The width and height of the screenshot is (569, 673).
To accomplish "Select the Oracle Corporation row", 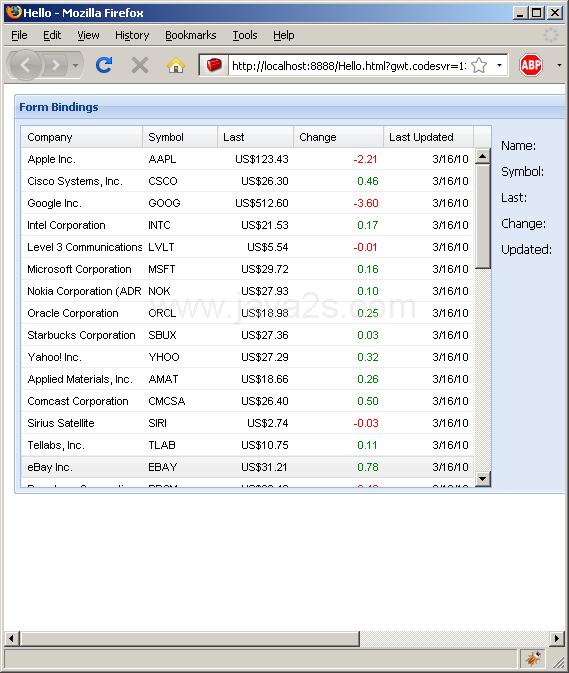I will click(247, 313).
